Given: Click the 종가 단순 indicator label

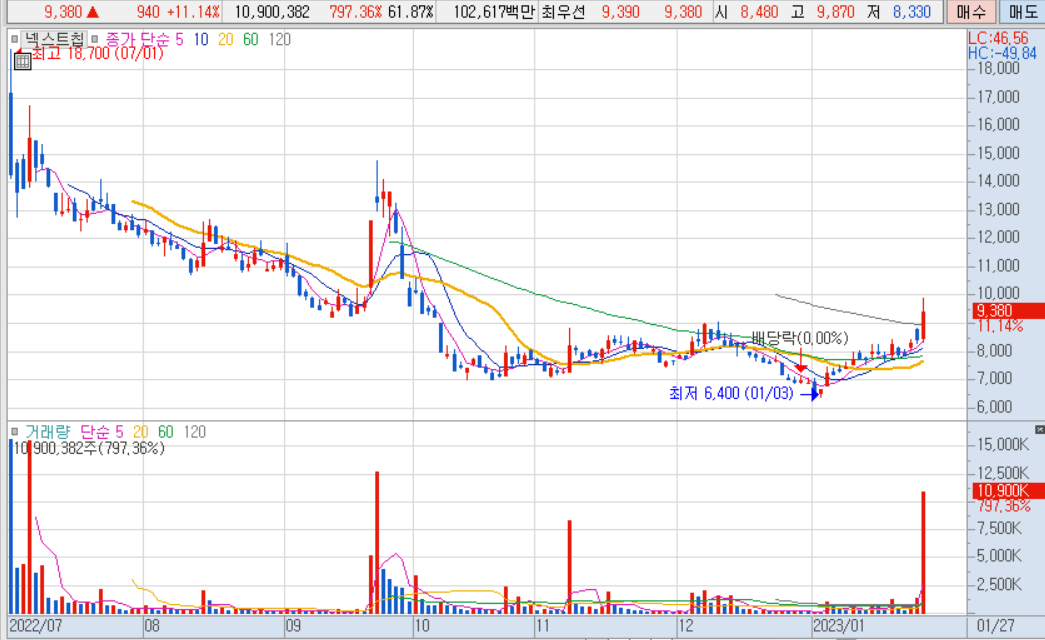Looking at the screenshot, I should coord(137,39).
